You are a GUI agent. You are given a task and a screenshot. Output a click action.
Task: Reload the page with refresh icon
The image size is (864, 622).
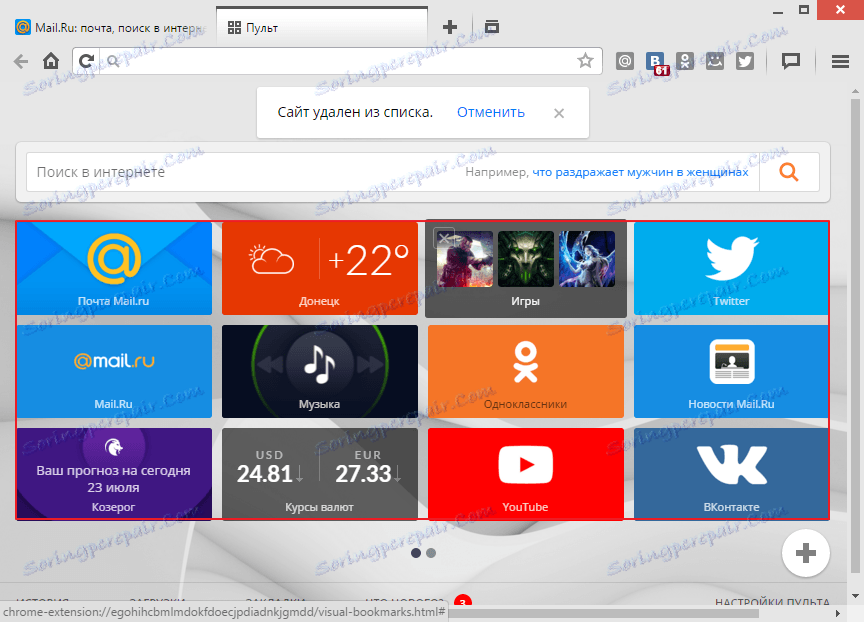pos(86,61)
